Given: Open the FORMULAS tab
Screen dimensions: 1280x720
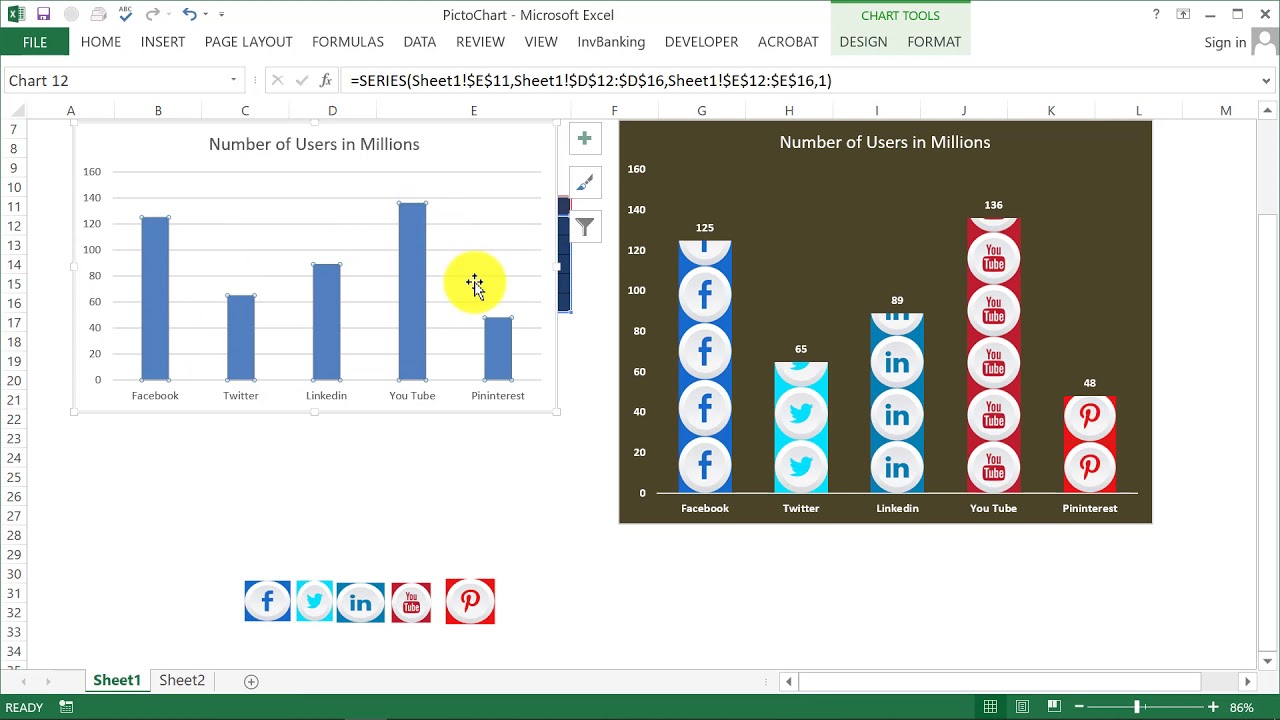Looking at the screenshot, I should click(348, 42).
